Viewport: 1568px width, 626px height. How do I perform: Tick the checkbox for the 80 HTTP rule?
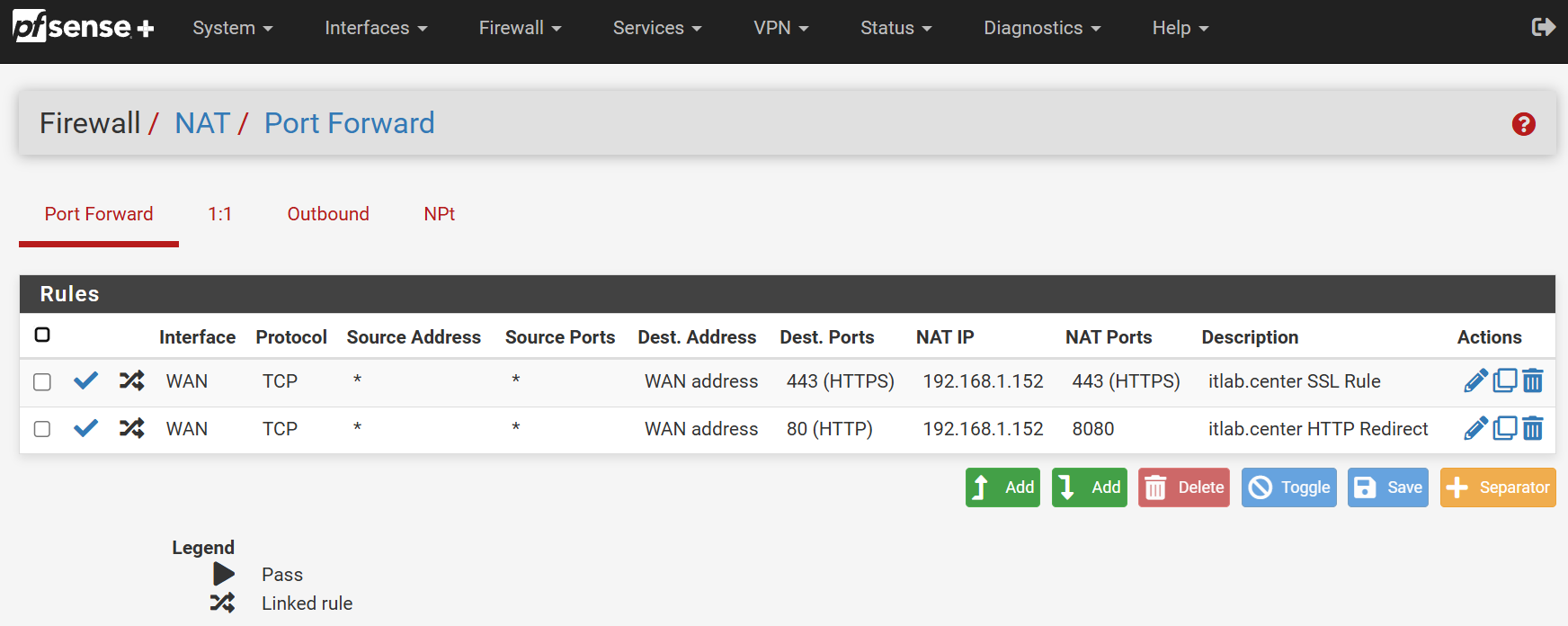coord(42,429)
